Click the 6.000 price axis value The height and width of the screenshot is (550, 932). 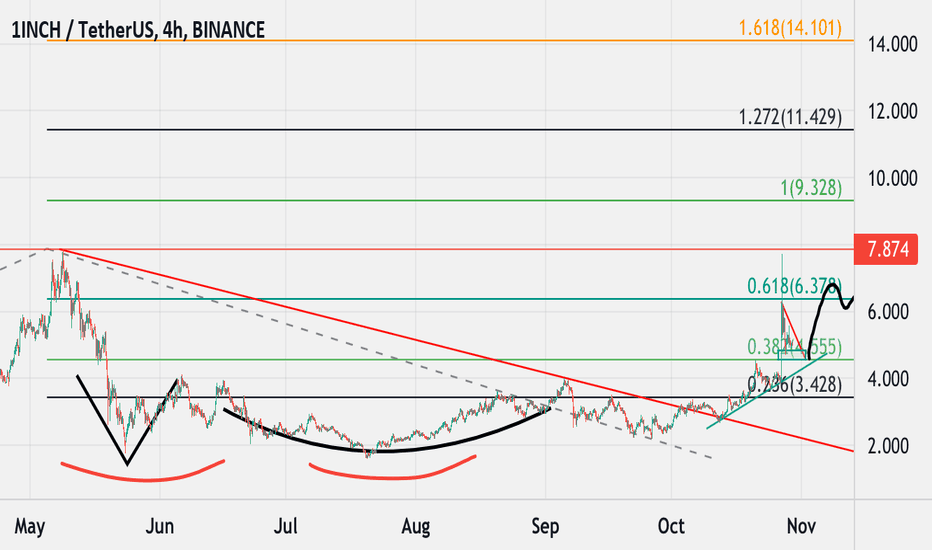tap(888, 312)
